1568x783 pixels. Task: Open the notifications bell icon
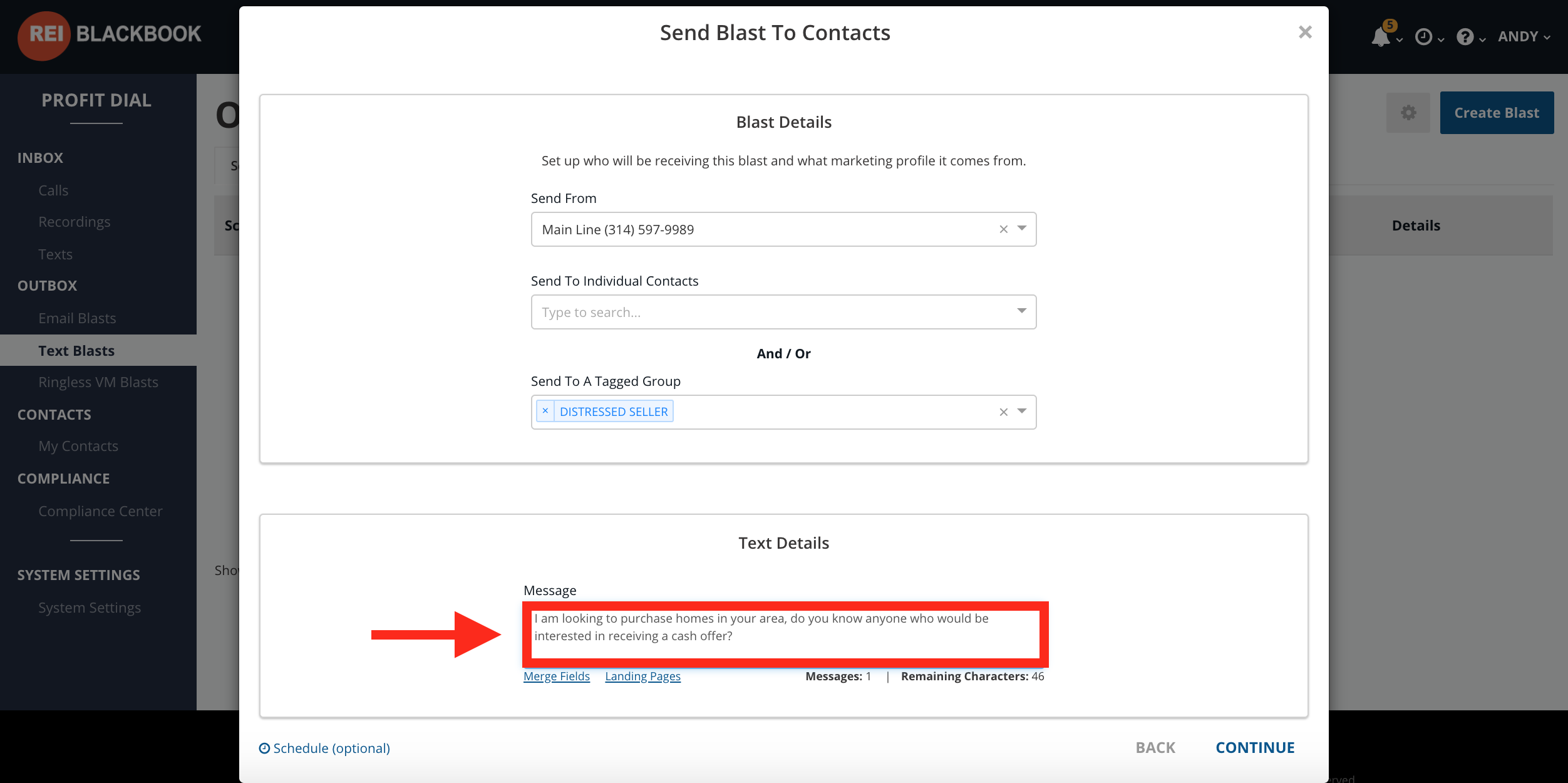[1381, 36]
